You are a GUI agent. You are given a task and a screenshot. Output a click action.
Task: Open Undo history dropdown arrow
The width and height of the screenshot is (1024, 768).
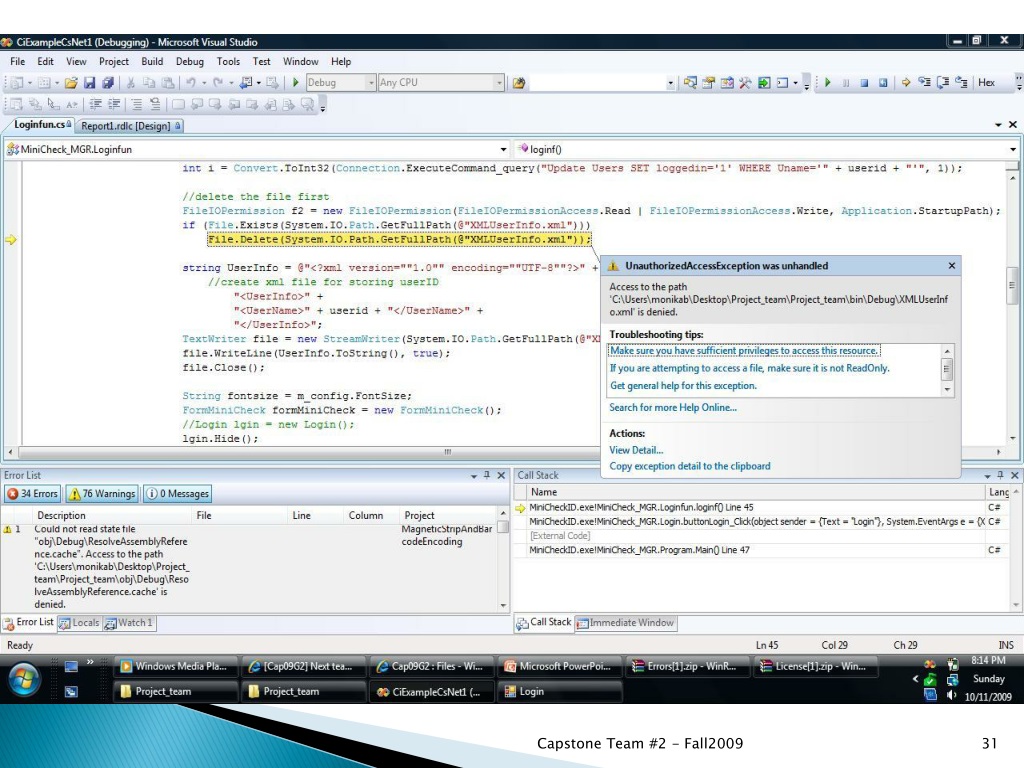click(x=204, y=83)
